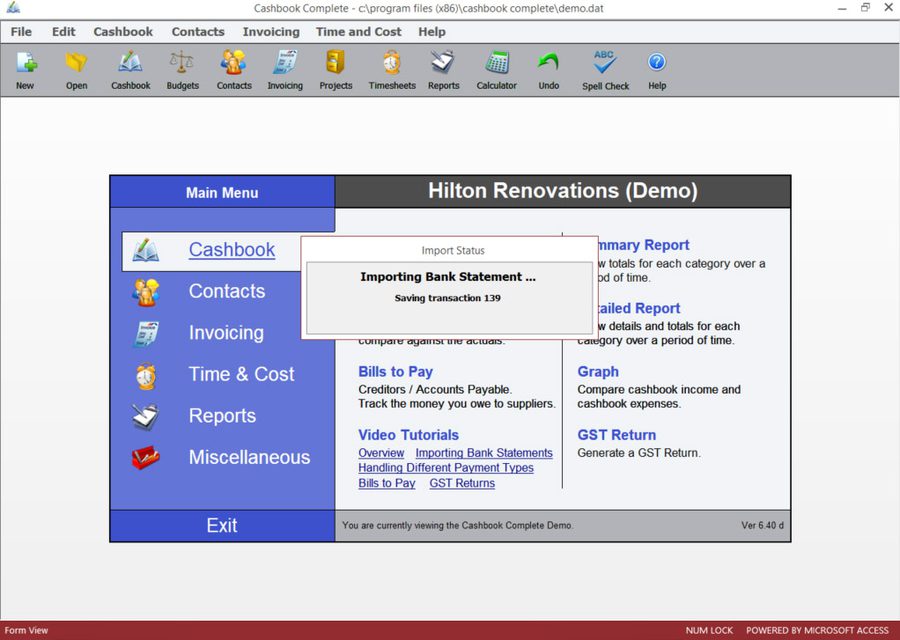This screenshot has width=900, height=640.
Task: Open the Overview video tutorial link
Action: [x=381, y=453]
